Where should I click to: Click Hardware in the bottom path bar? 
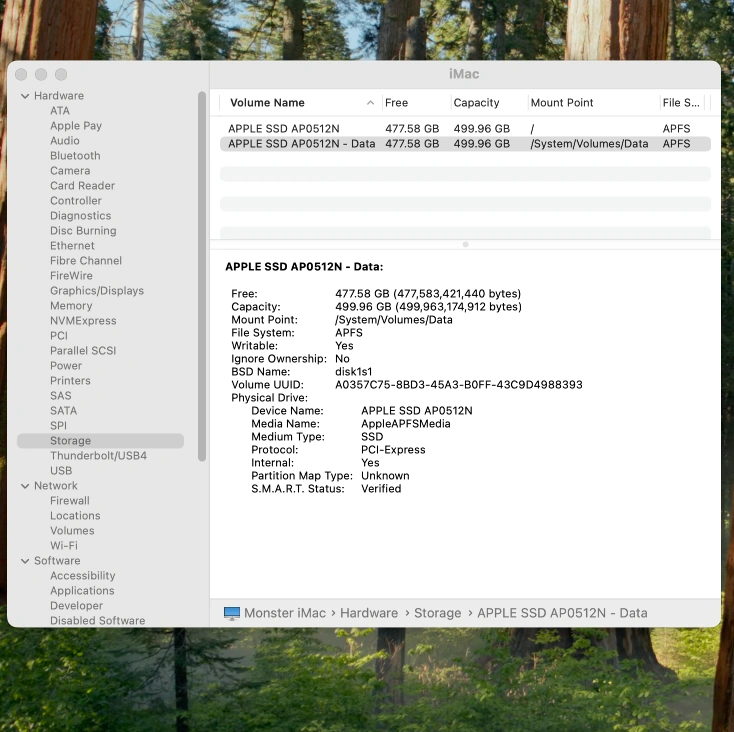(368, 613)
